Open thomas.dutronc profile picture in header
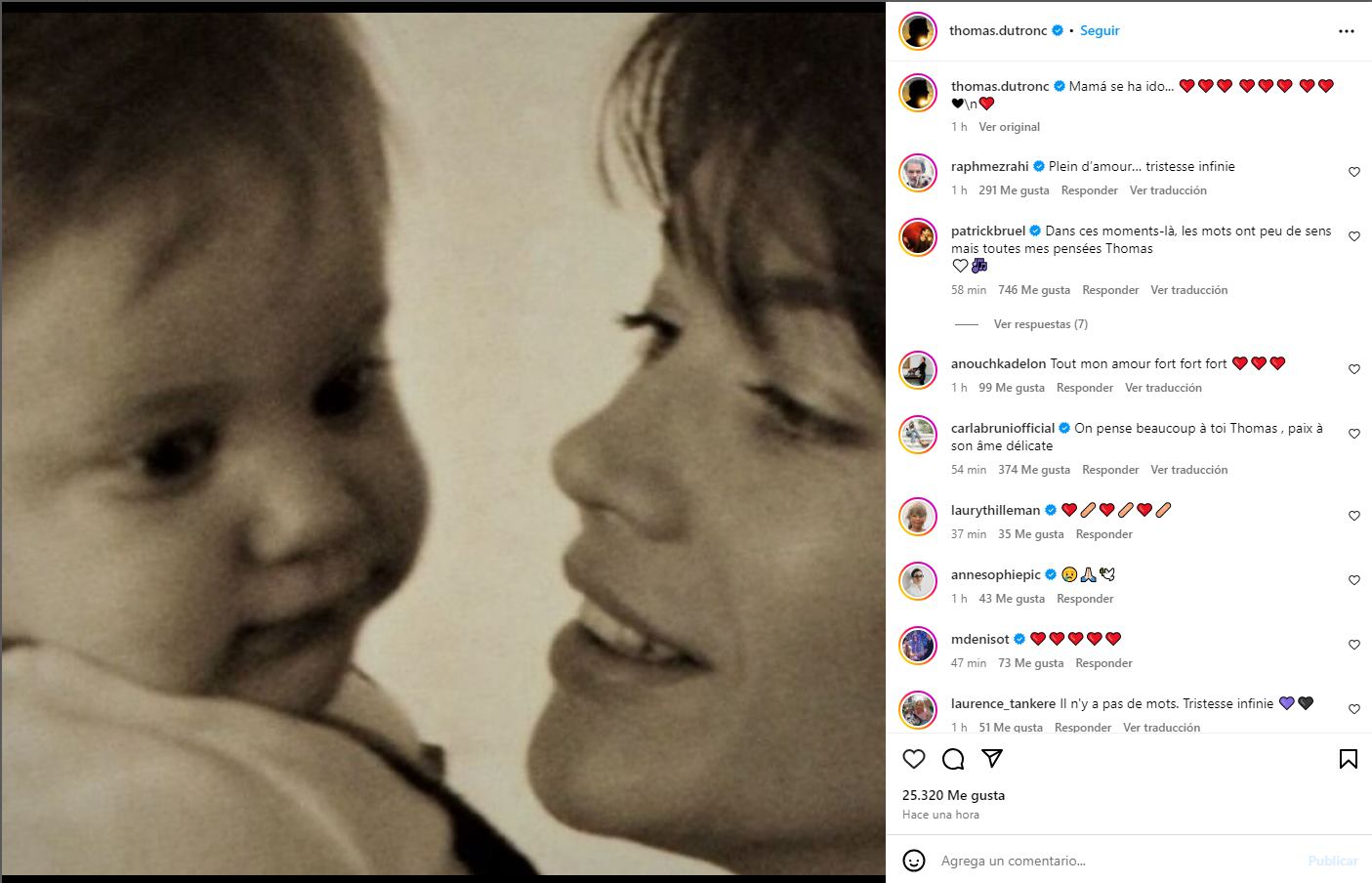This screenshot has width=1372, height=883. [x=918, y=31]
